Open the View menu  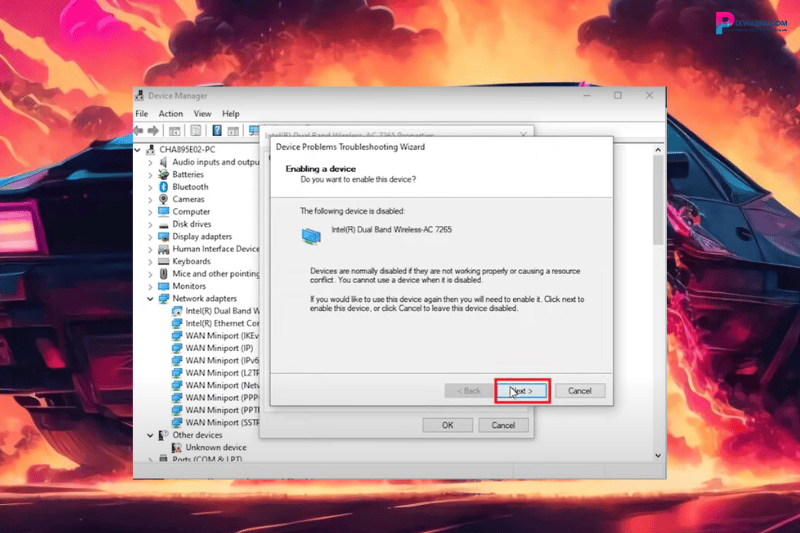point(203,114)
